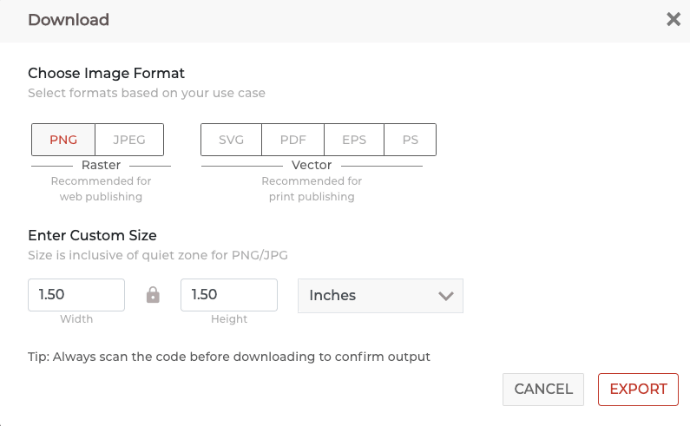The height and width of the screenshot is (426, 690).
Task: Click the Vector group label
Action: tap(312, 165)
